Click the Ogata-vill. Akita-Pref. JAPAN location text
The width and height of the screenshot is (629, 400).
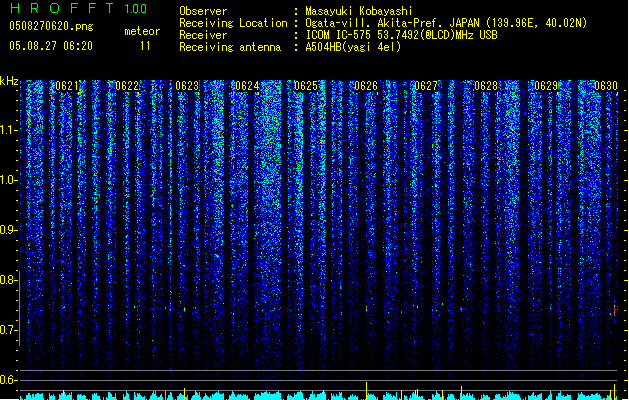coord(446,23)
